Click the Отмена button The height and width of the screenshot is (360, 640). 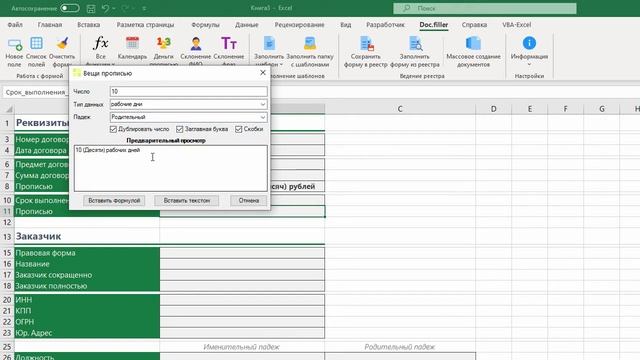pyautogui.click(x=249, y=201)
